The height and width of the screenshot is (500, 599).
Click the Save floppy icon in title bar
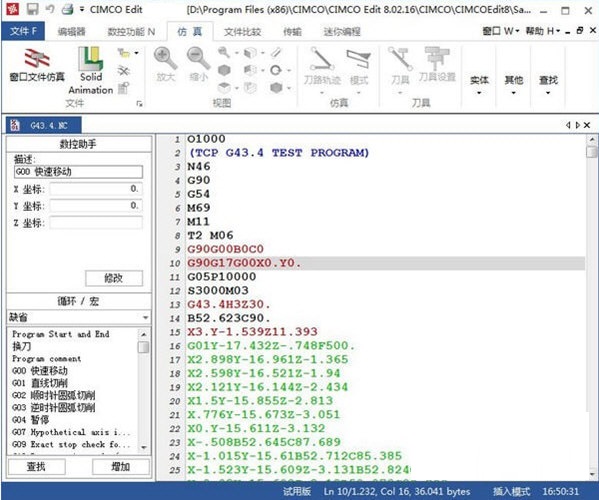(x=32, y=9)
